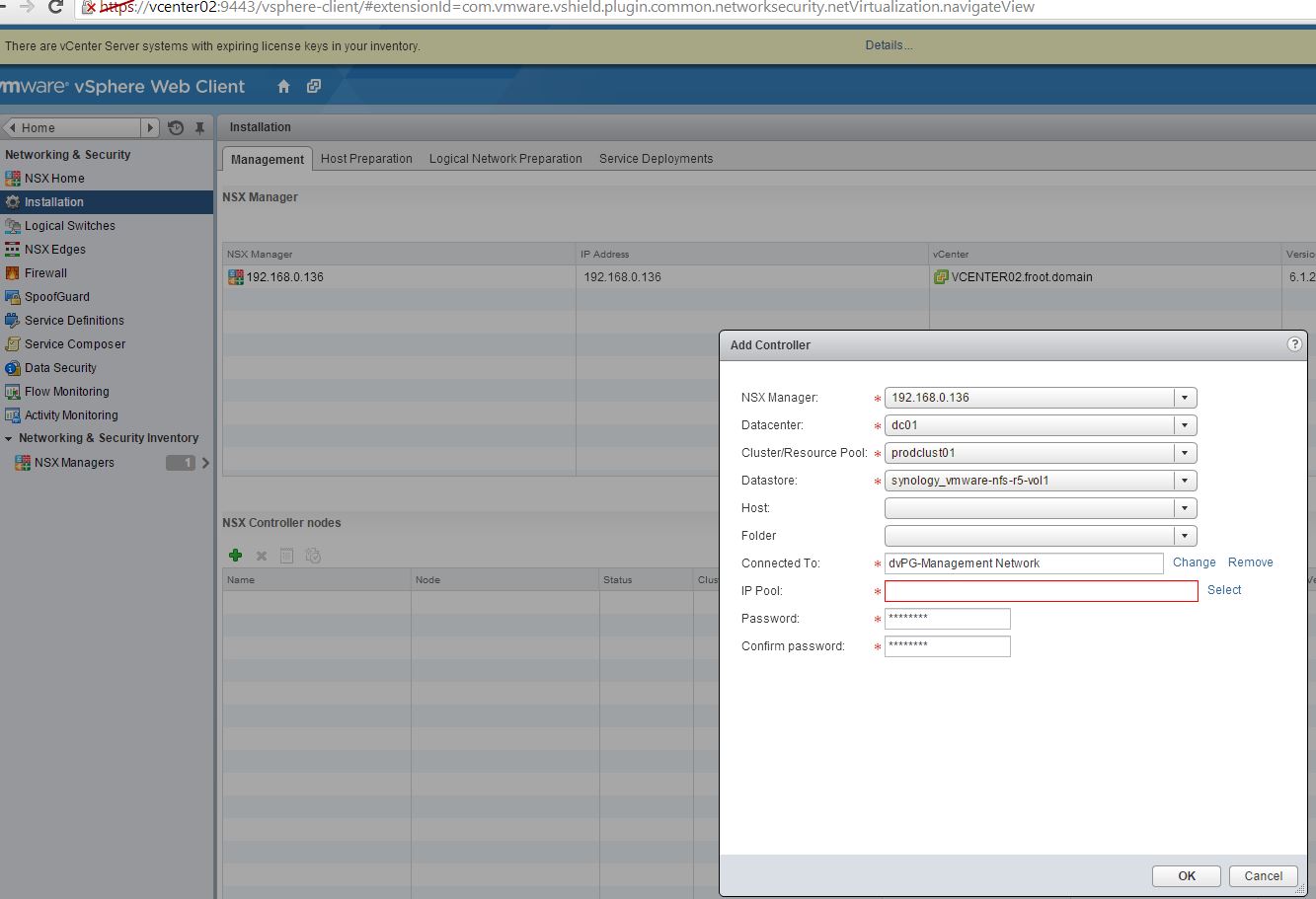Open the recent history icon beside Home
Viewport: 1316px width, 899px height.
175,127
